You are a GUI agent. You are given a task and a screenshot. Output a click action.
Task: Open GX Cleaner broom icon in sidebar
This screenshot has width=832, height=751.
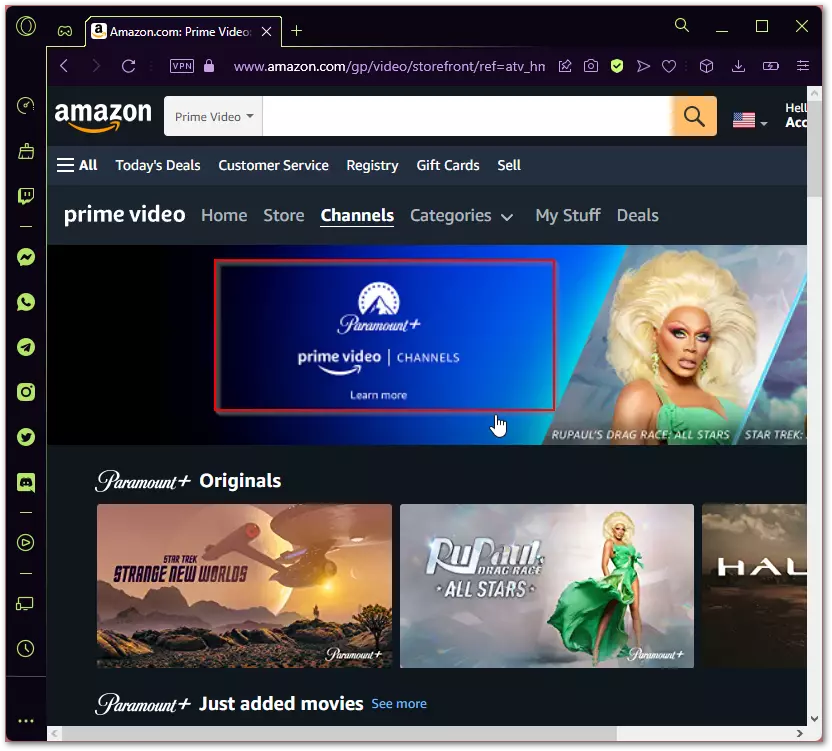point(26,151)
